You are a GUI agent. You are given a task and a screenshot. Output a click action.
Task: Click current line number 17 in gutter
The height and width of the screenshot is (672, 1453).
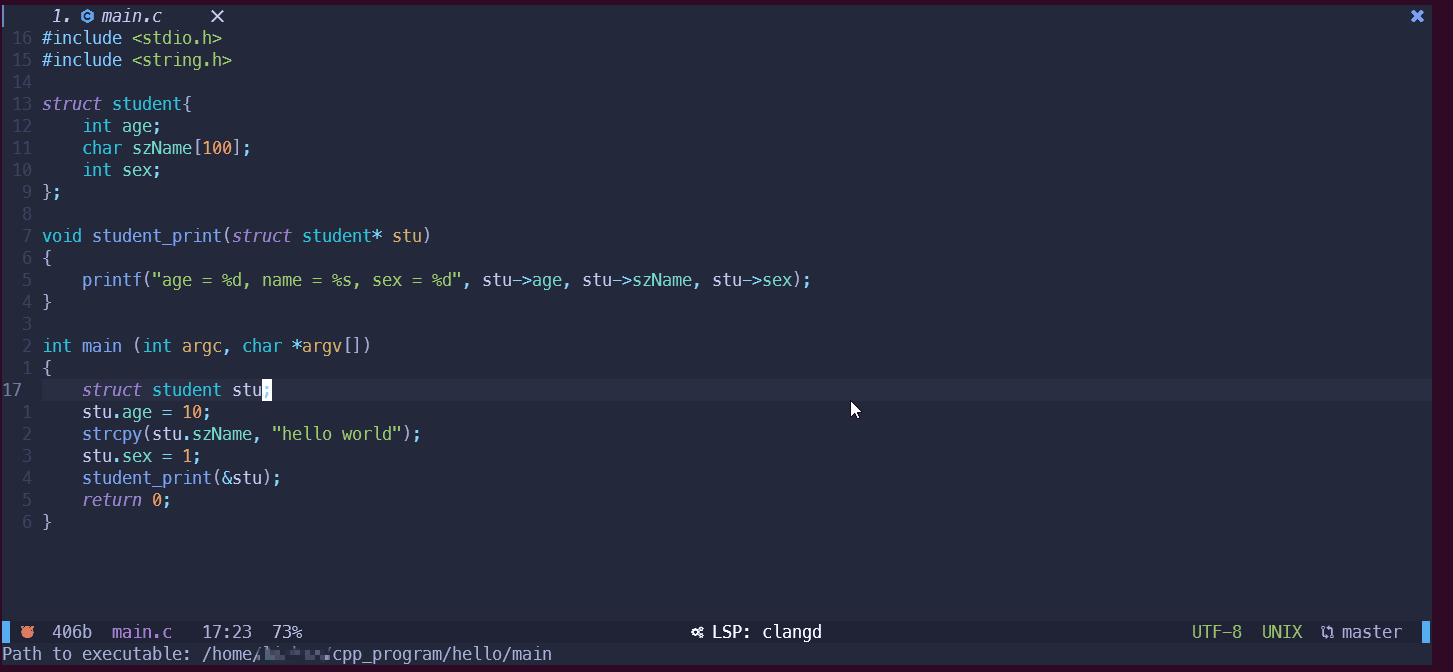(x=12, y=390)
